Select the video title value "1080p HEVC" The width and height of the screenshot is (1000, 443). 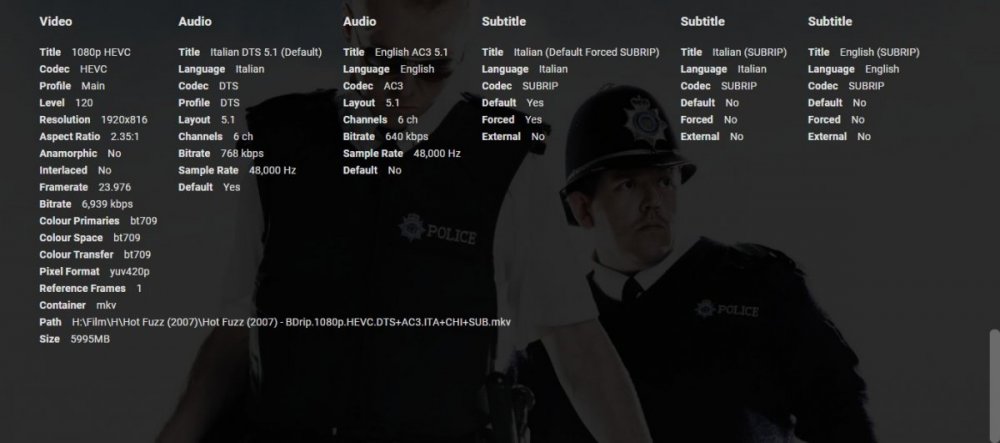(x=101, y=52)
